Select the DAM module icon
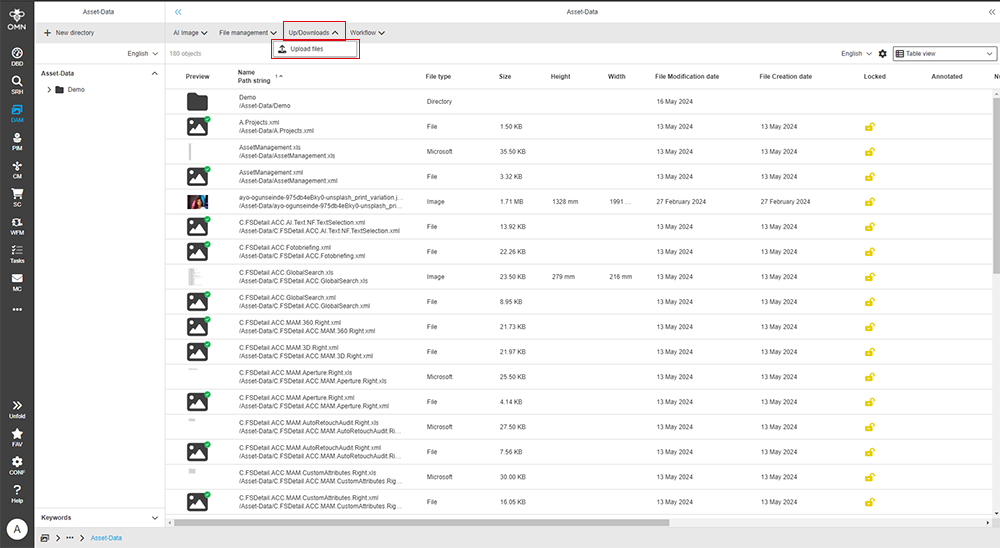The width and height of the screenshot is (1000, 548). [x=17, y=113]
